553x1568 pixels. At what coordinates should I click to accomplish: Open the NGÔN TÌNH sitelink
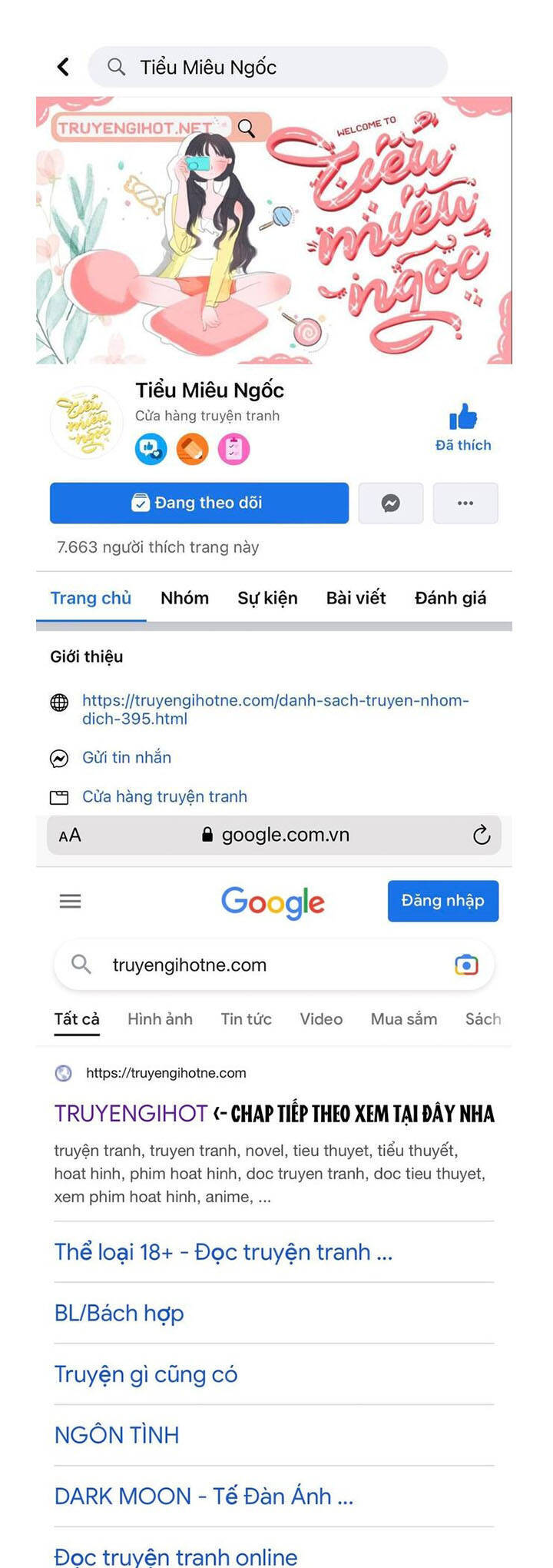pos(117,1435)
